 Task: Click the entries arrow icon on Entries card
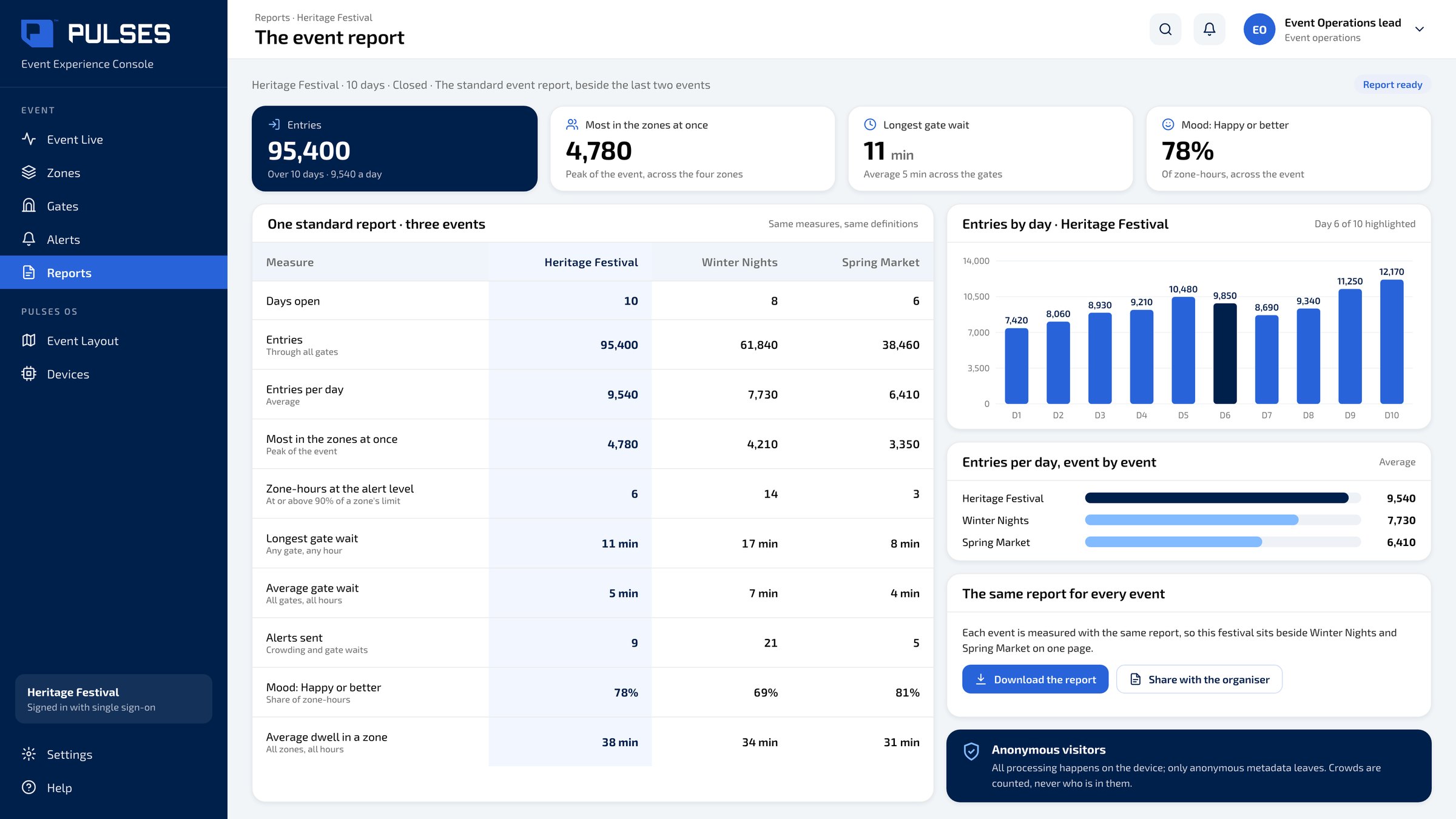(x=274, y=124)
